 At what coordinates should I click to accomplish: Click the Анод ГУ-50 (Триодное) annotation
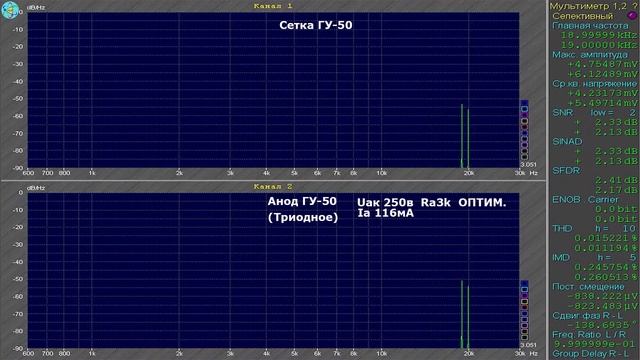[x=302, y=209]
